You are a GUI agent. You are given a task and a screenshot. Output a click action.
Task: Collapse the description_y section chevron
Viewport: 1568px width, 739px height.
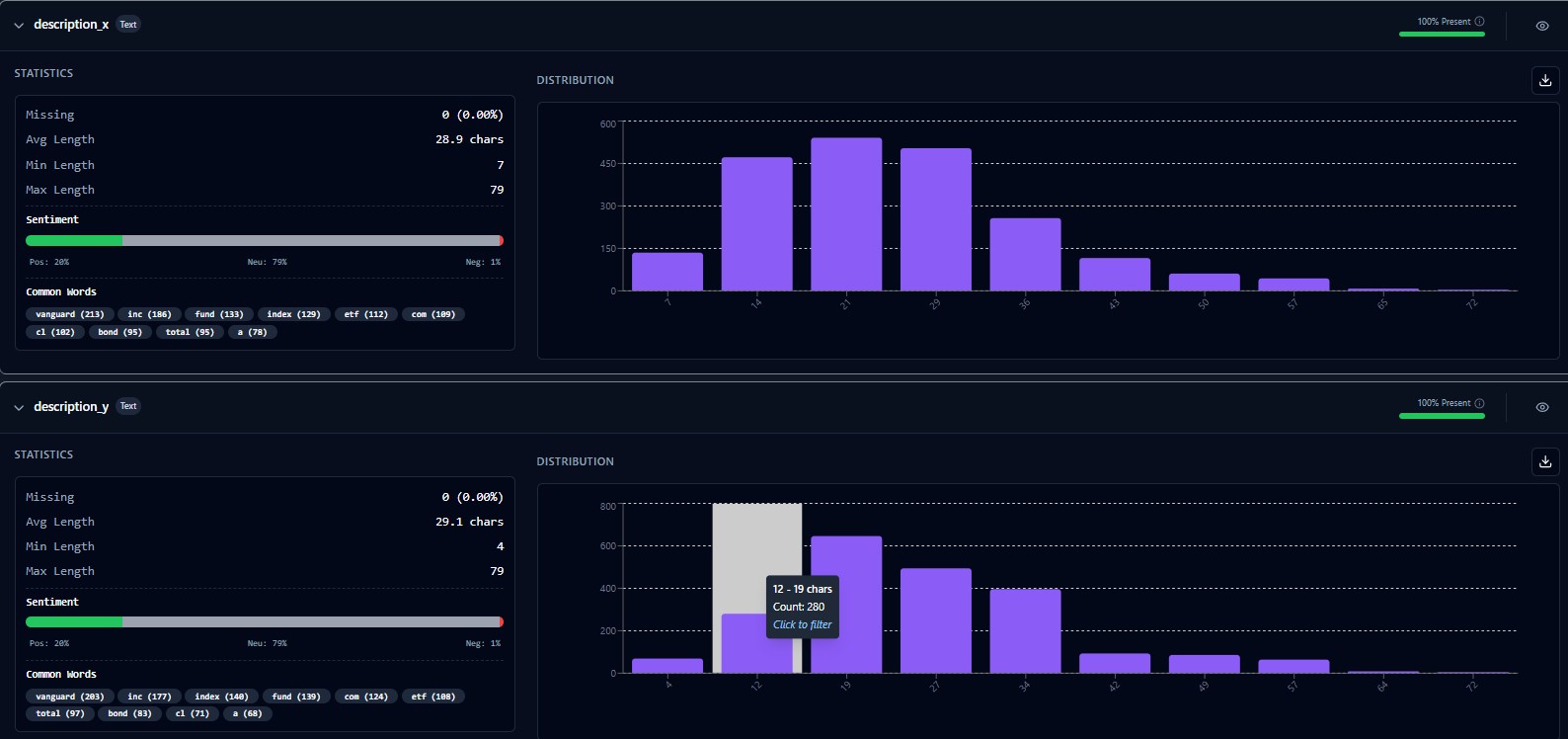coord(19,407)
